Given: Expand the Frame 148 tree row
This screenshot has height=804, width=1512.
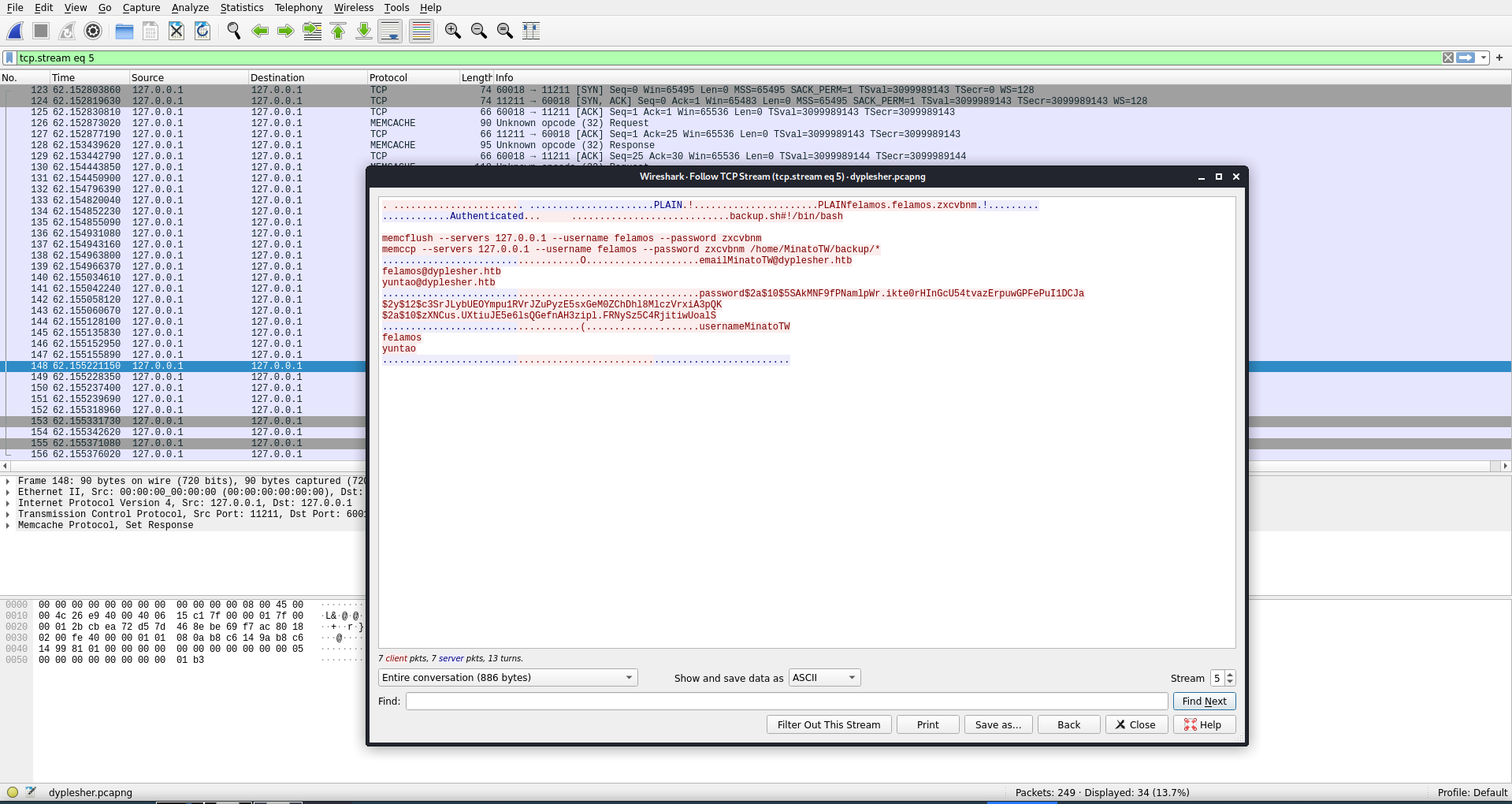Looking at the screenshot, I should pos(8,481).
